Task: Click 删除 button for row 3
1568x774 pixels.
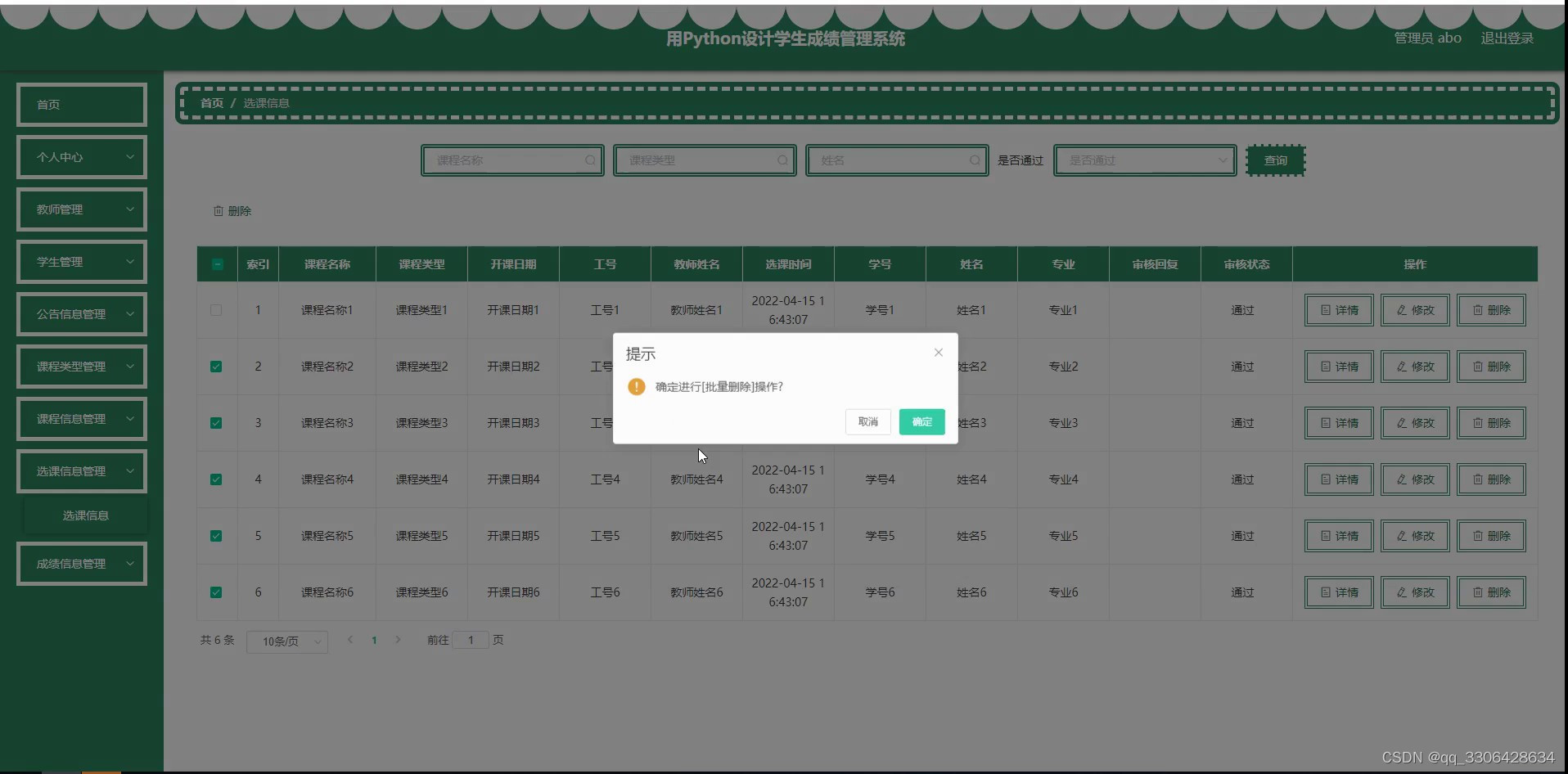Action: pyautogui.click(x=1491, y=423)
